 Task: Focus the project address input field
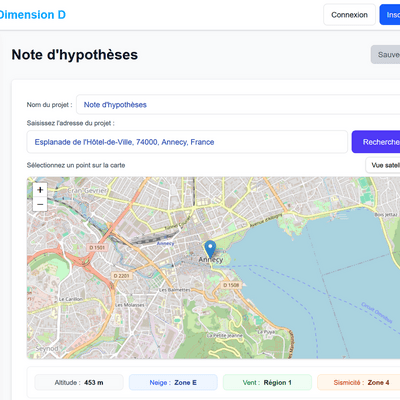[187, 142]
